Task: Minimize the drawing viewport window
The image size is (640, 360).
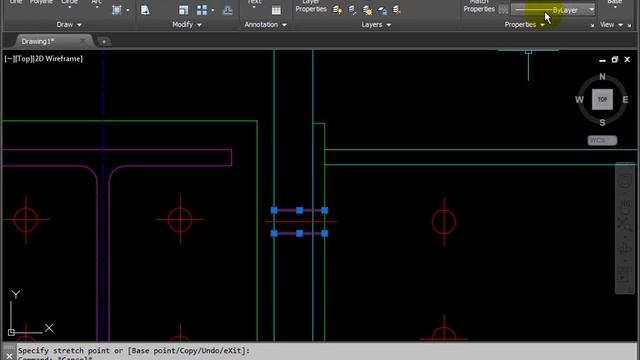Action: [x=602, y=60]
